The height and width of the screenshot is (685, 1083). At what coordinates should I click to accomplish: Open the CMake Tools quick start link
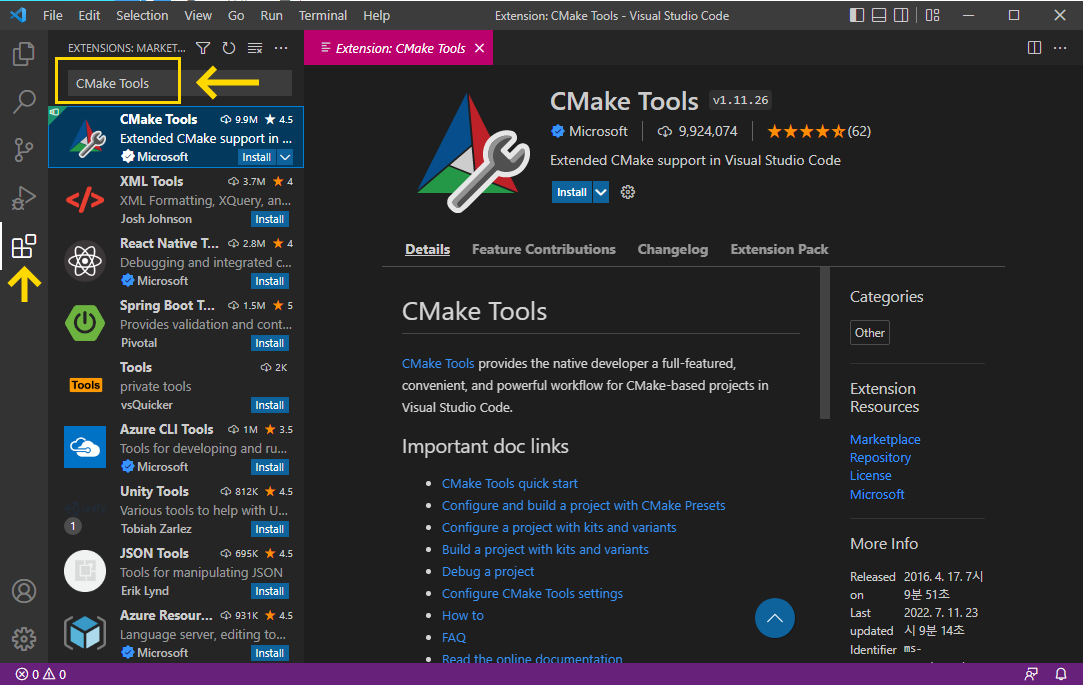[510, 483]
